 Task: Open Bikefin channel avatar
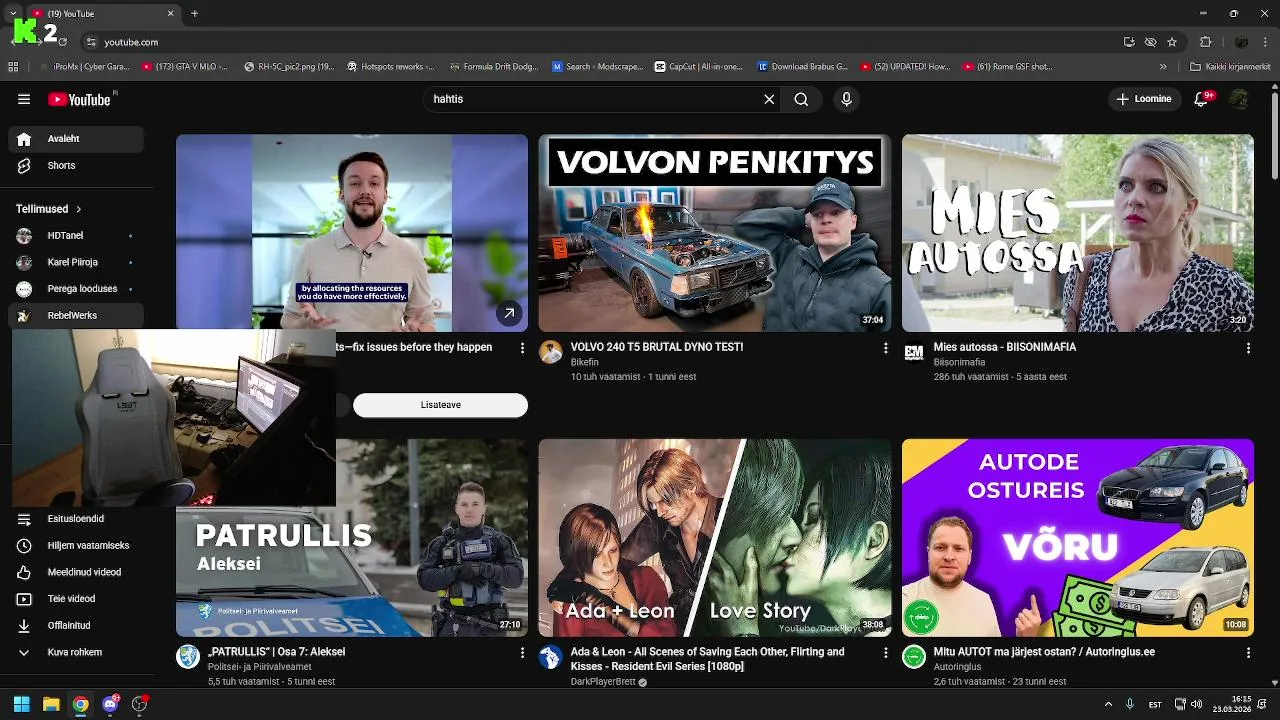(551, 352)
